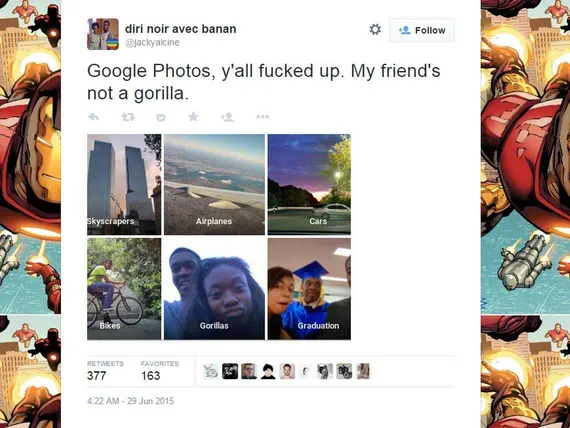This screenshot has height=428, width=570.
Task: Open the Bikes photo thumbnail
Action: point(124,289)
